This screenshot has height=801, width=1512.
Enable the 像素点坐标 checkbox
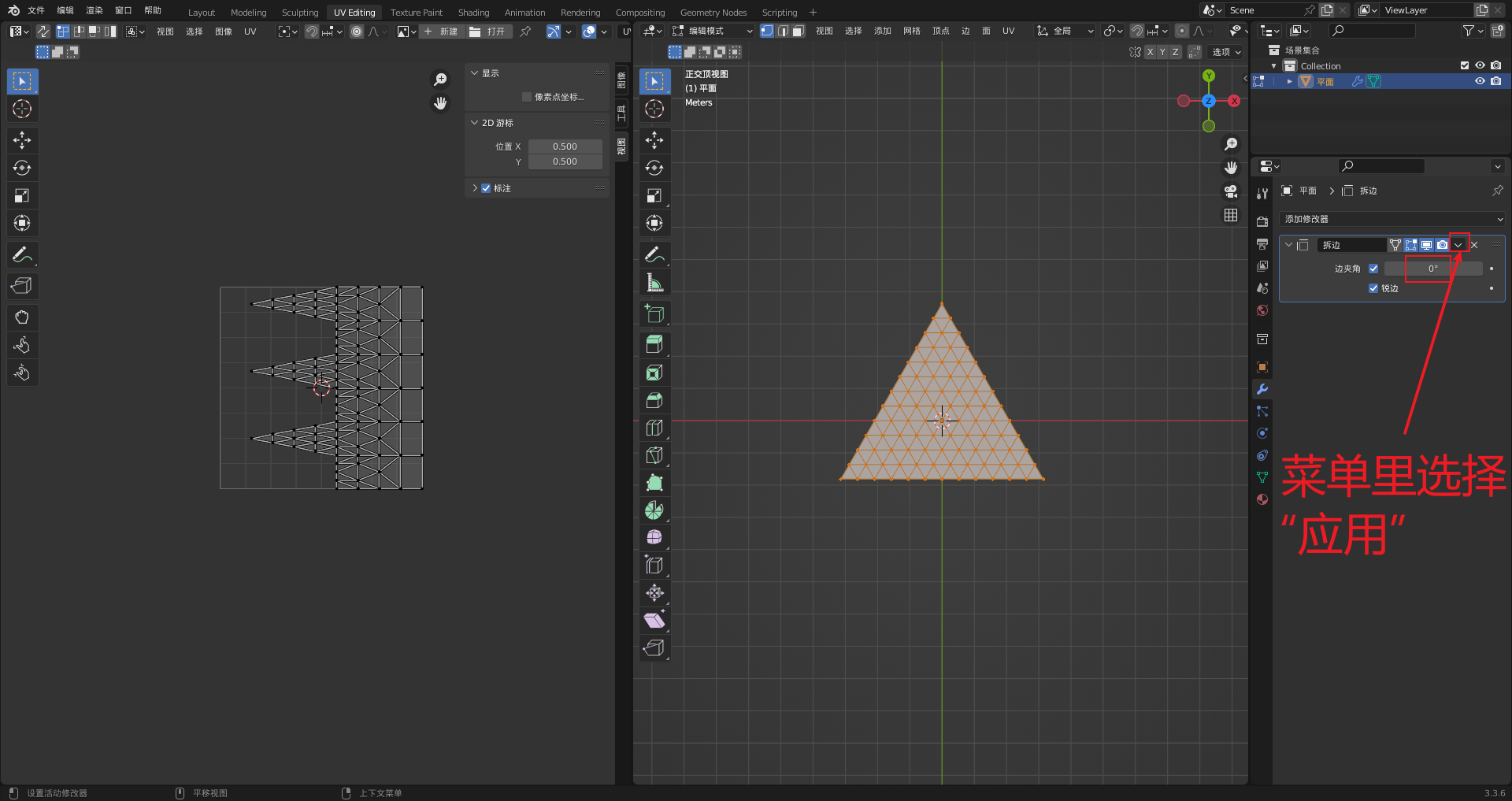click(527, 97)
